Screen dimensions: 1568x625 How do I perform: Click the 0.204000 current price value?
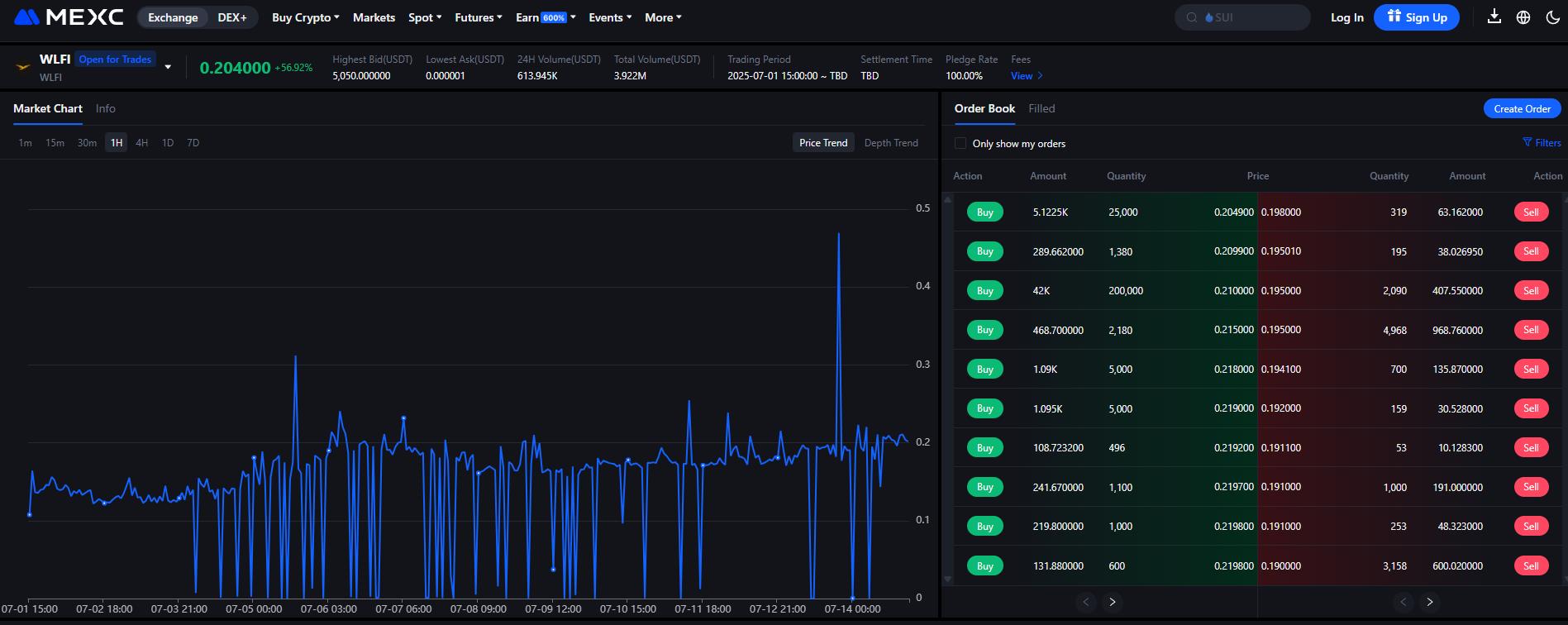click(235, 68)
